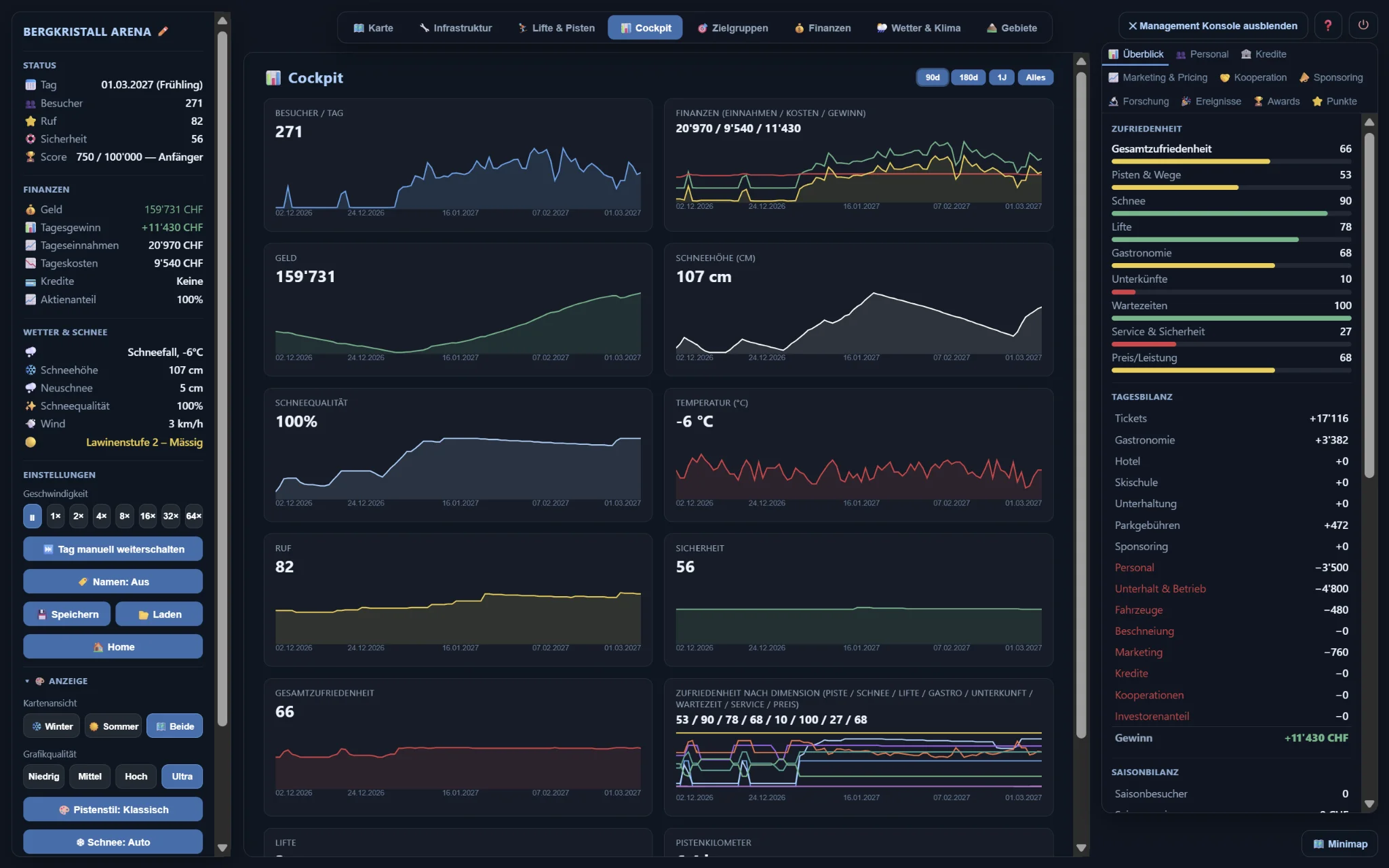1389x868 pixels.
Task: Set game speed to 16×
Action: 148,516
